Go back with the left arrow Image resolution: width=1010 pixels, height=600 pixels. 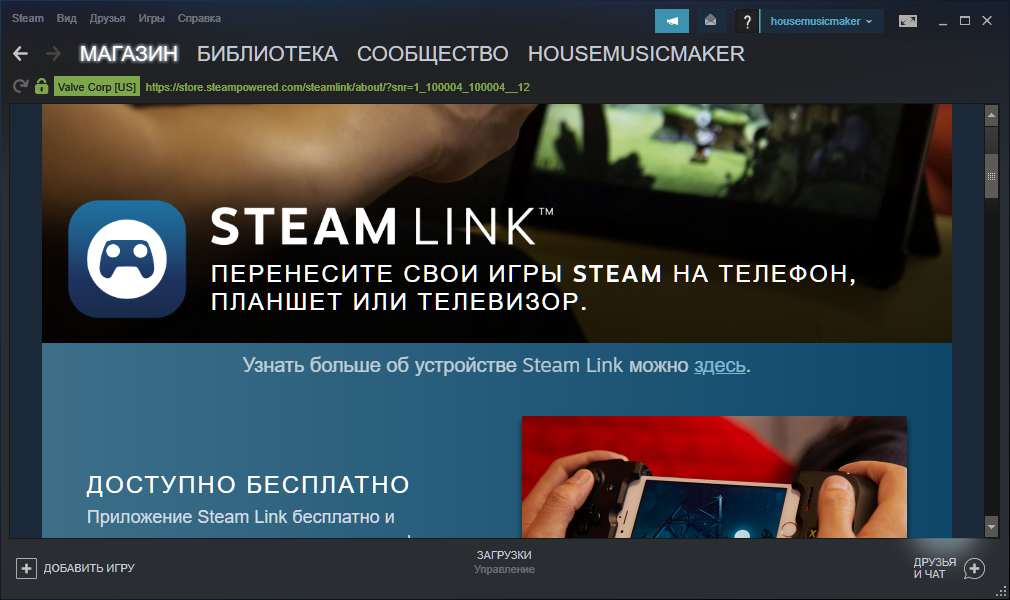[21, 53]
